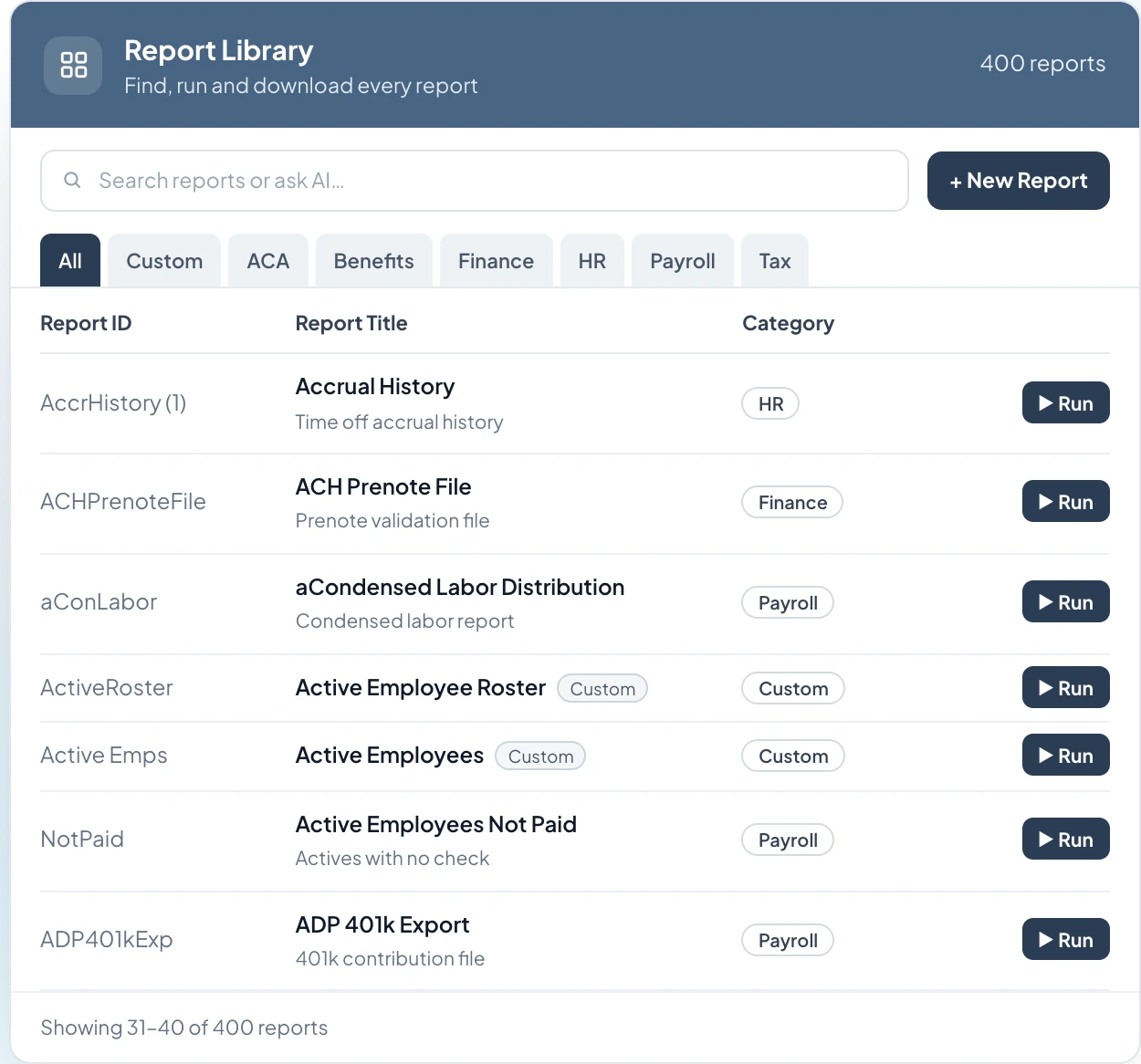Open the Active Employee Roster title
The image size is (1141, 1064).
tap(421, 687)
